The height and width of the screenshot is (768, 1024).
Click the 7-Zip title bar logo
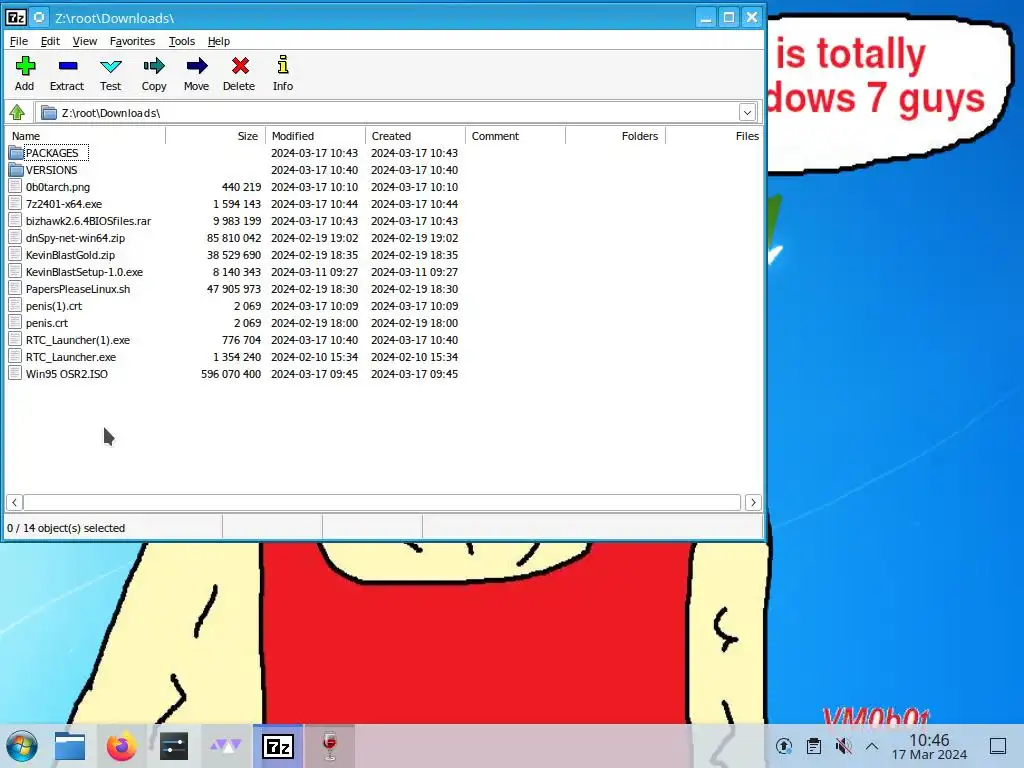pyautogui.click(x=16, y=18)
